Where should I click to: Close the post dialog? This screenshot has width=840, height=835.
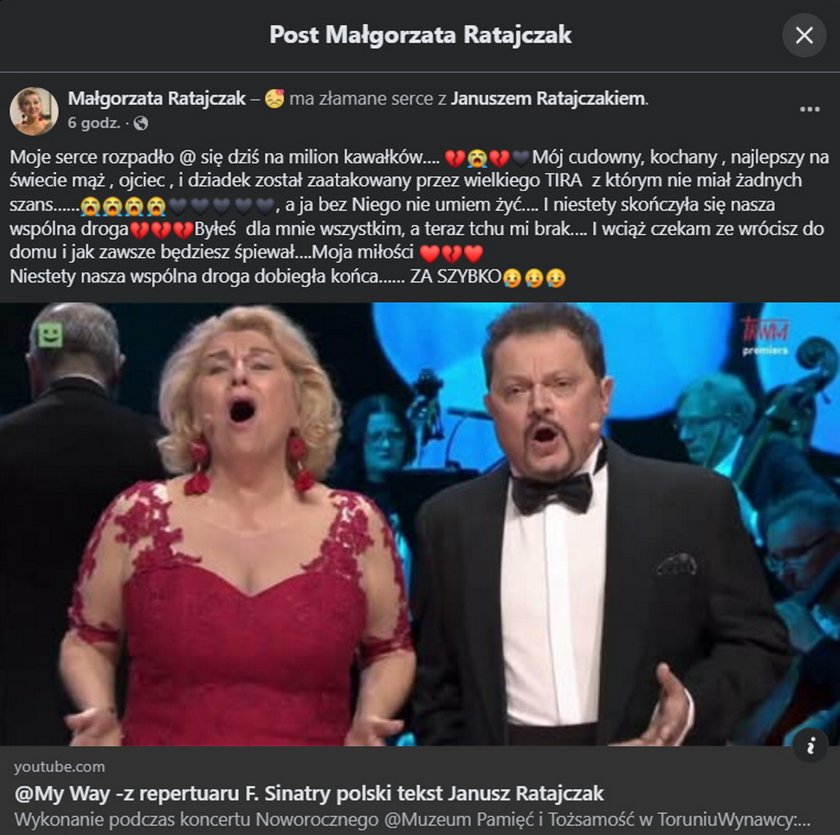804,36
